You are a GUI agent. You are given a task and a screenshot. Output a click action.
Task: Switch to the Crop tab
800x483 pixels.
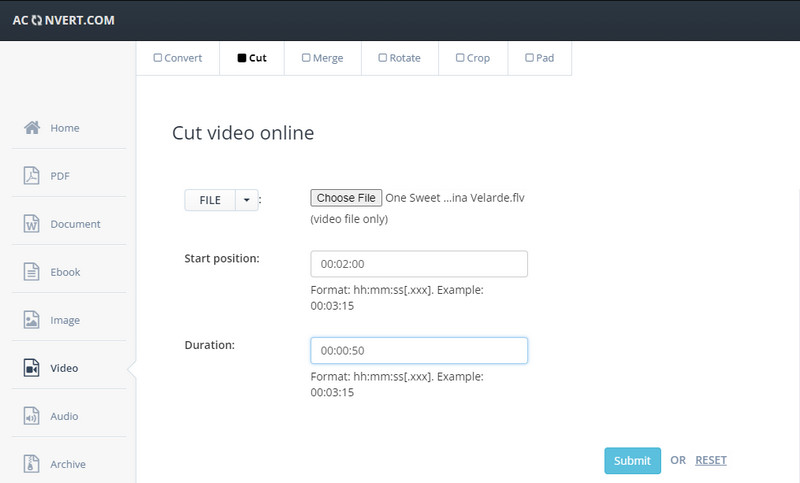coord(473,58)
